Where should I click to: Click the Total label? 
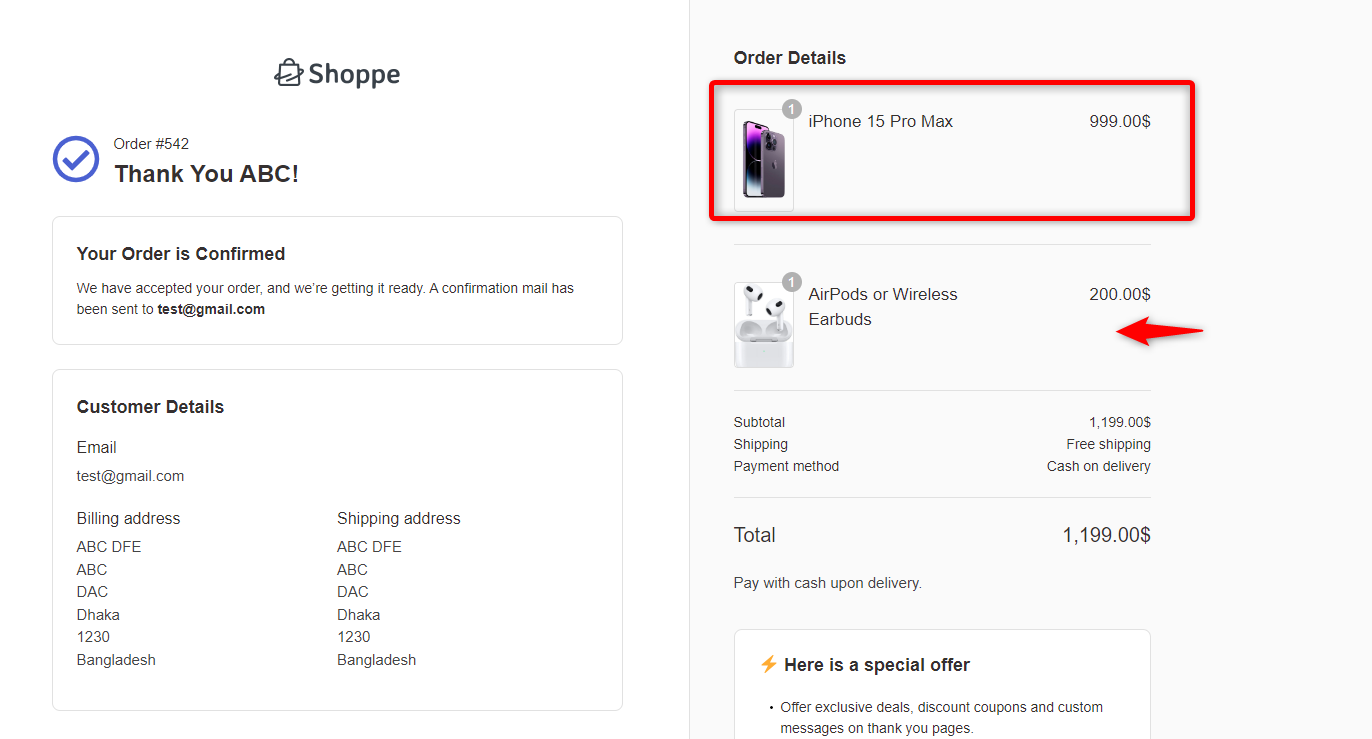point(755,535)
